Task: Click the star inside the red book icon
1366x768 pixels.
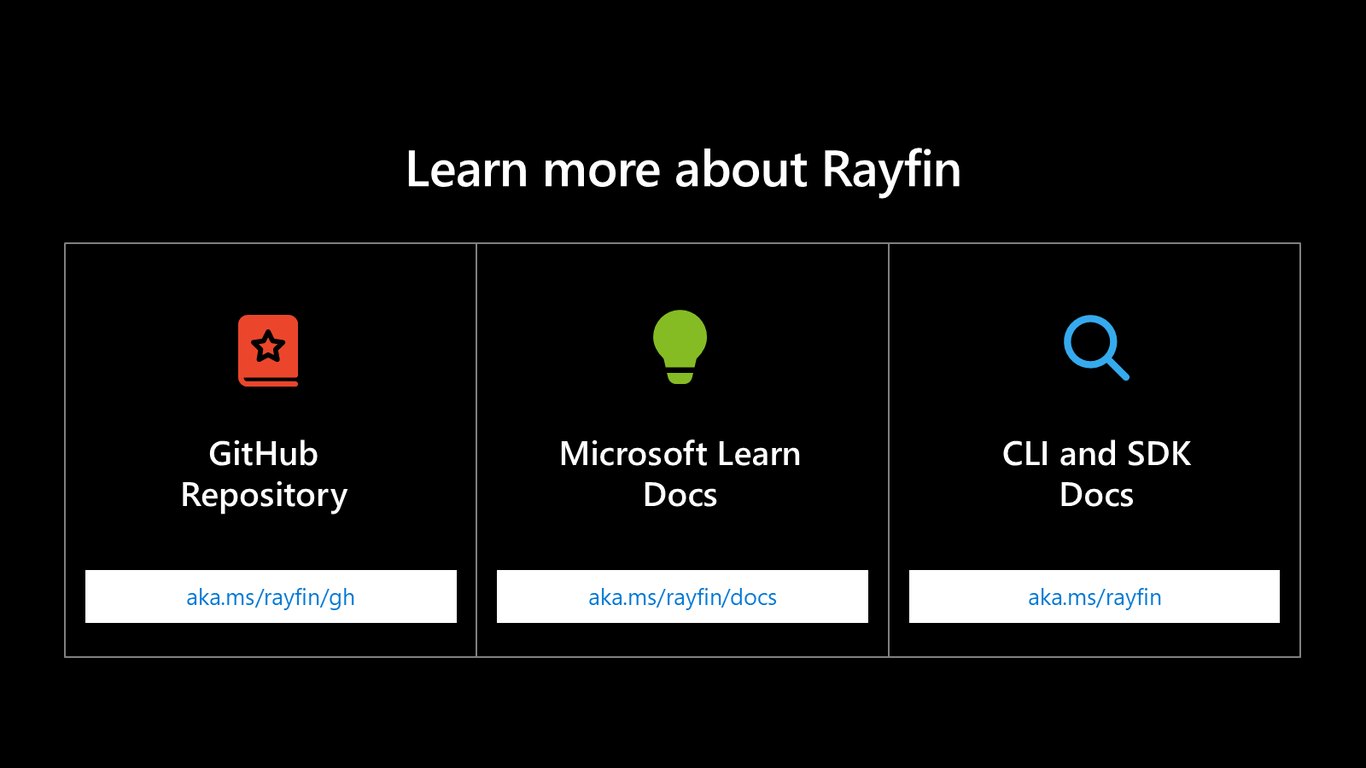Action: 268,347
